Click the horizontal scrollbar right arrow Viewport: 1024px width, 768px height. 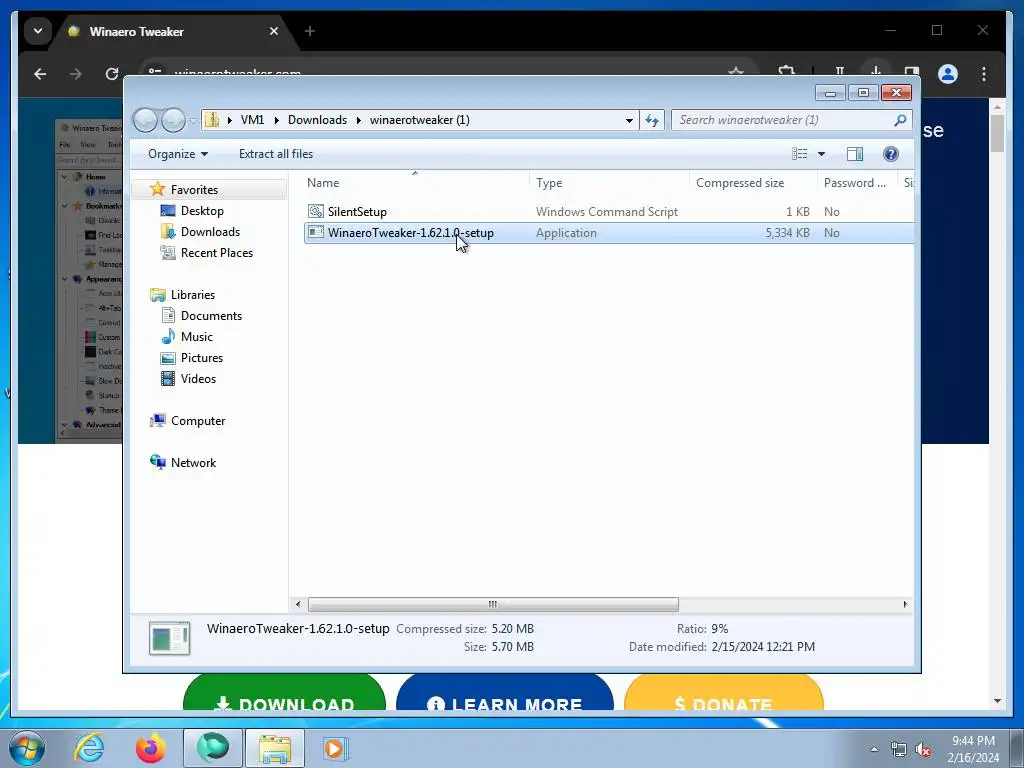(x=905, y=604)
